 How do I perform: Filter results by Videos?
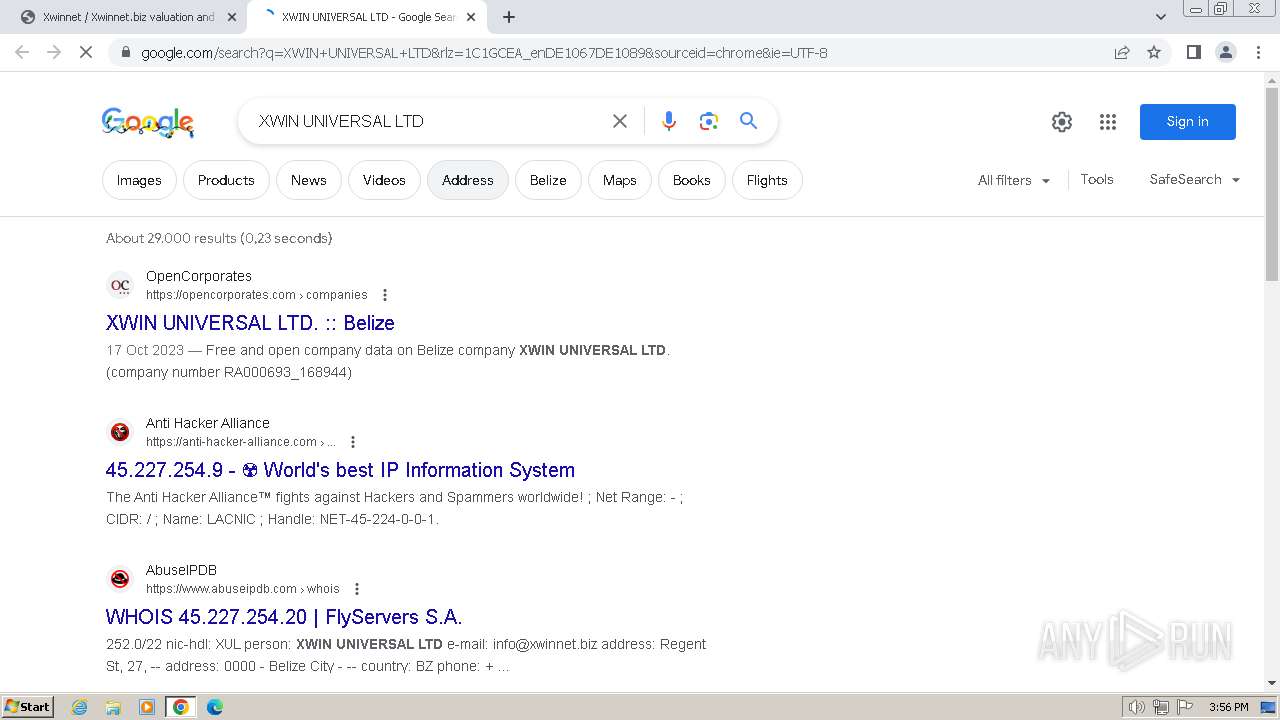click(384, 180)
